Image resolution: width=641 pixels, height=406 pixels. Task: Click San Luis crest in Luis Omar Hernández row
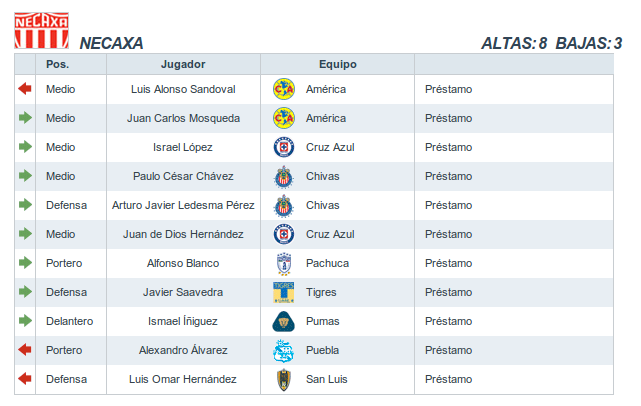point(284,379)
